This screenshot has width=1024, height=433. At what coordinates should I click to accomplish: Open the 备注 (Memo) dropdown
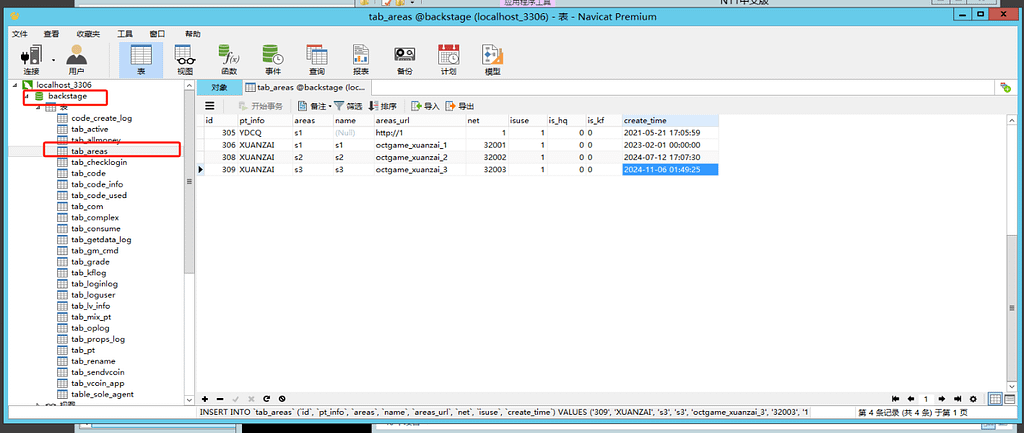click(315, 106)
